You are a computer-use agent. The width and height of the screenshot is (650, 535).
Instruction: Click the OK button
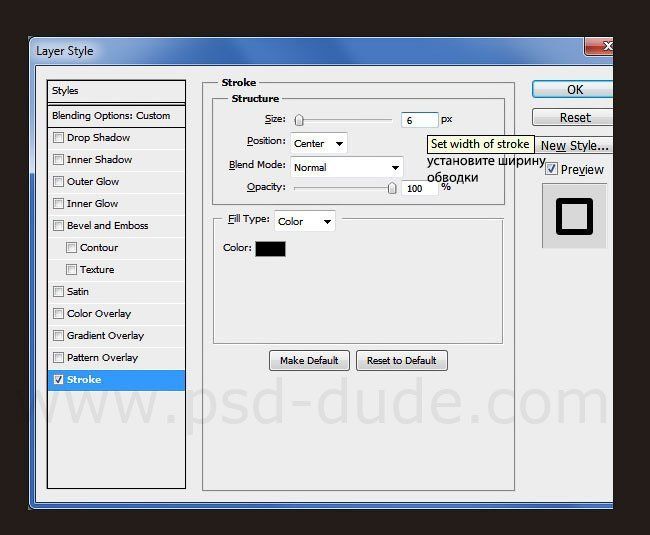572,90
